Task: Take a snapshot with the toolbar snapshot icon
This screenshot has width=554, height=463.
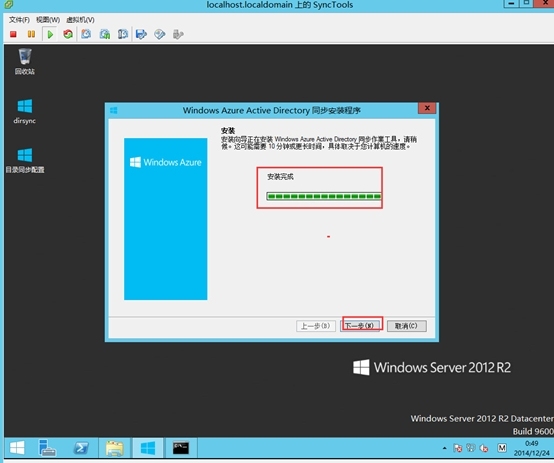Action: point(86,34)
